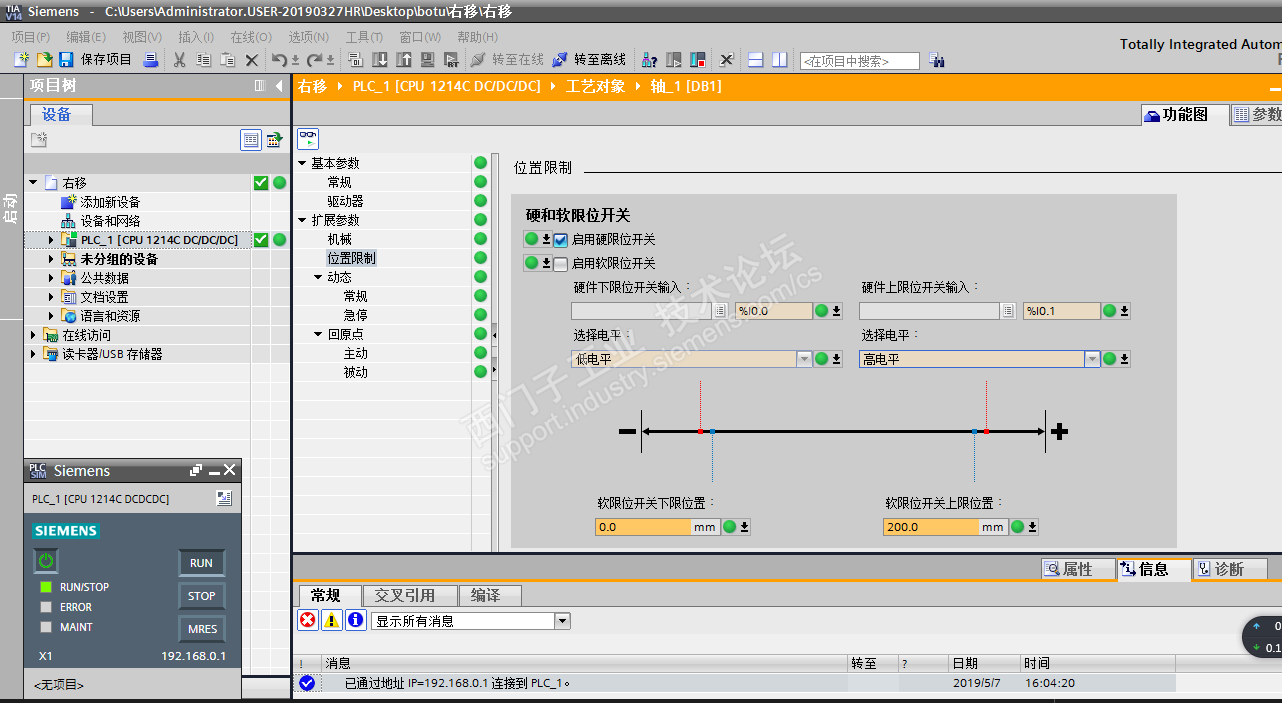Click the stop CPU icon in toolbar
Viewport: 1282px width, 703px height.
tap(697, 60)
